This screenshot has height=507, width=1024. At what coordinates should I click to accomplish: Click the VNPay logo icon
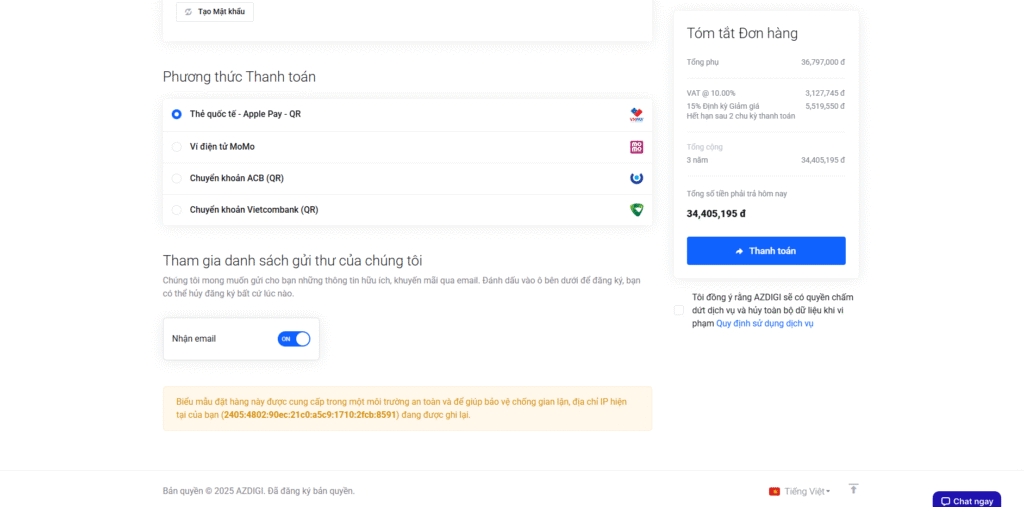click(x=636, y=115)
